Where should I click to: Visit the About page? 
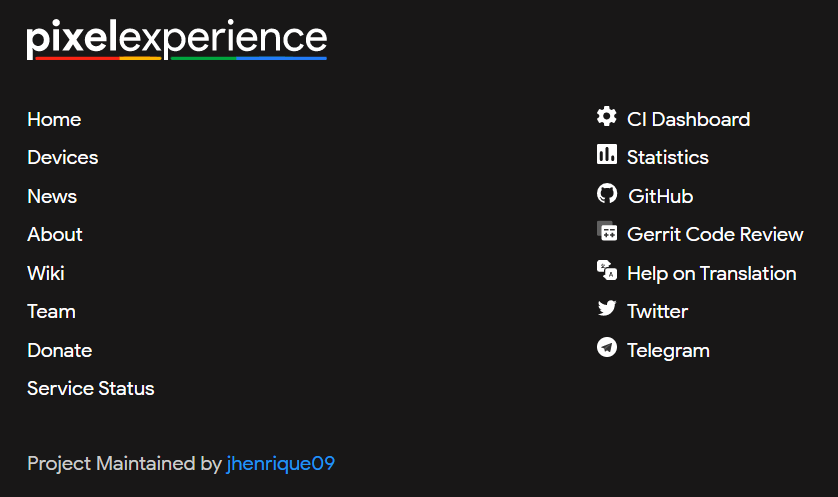pos(55,235)
